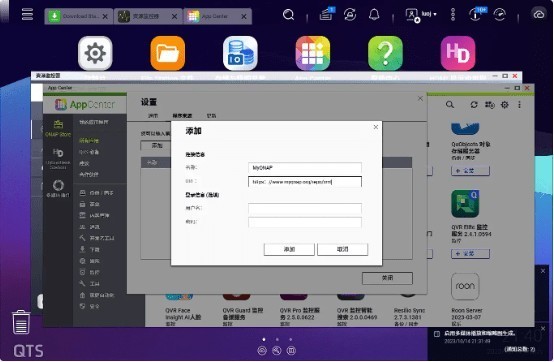Click the 取消 cancel button

342,249
